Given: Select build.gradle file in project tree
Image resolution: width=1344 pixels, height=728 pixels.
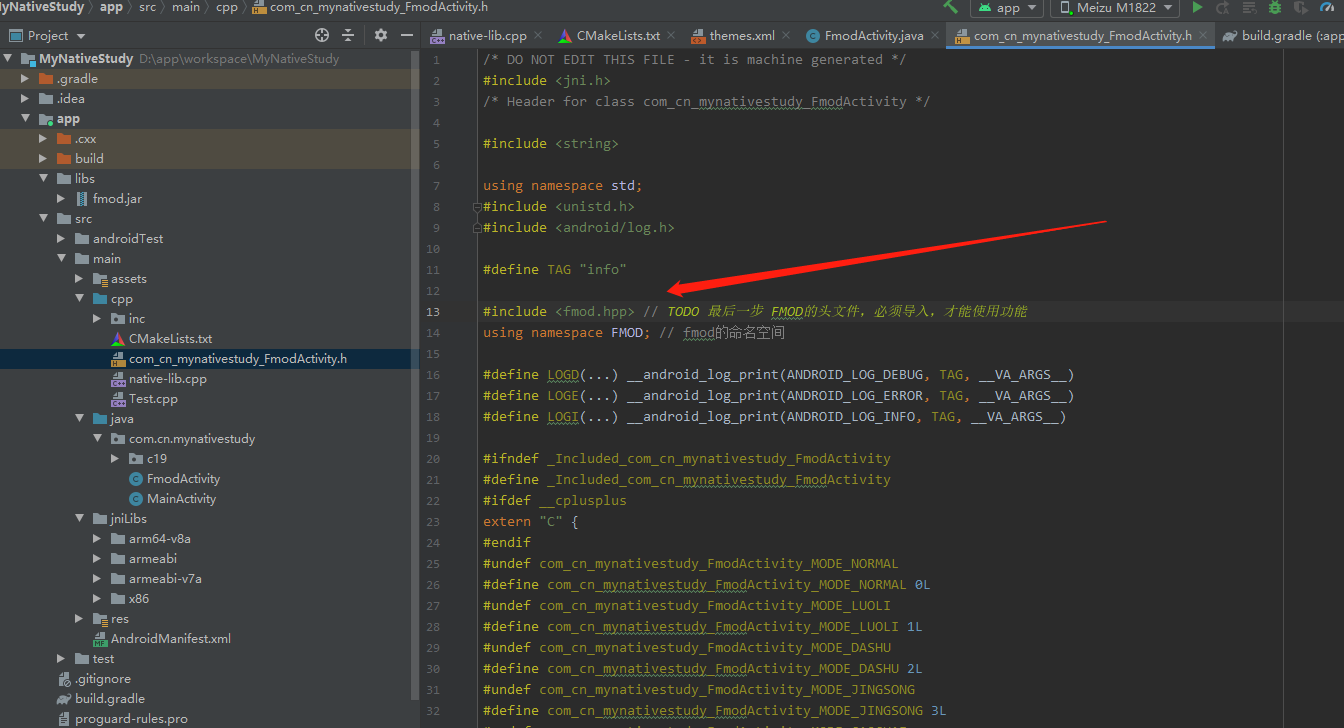Looking at the screenshot, I should click(110, 699).
